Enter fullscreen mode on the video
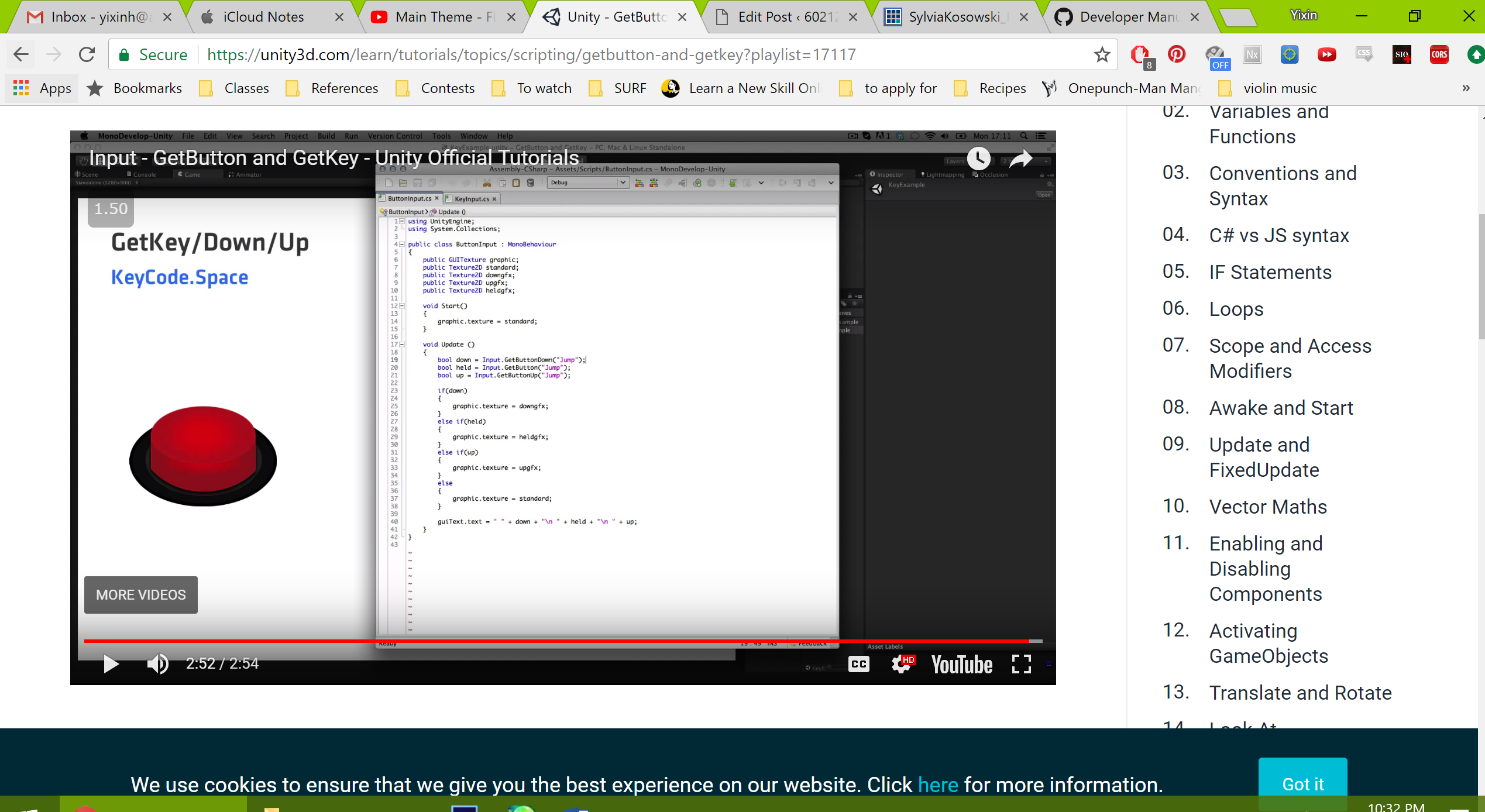Viewport: 1485px width, 812px height. [x=1021, y=664]
